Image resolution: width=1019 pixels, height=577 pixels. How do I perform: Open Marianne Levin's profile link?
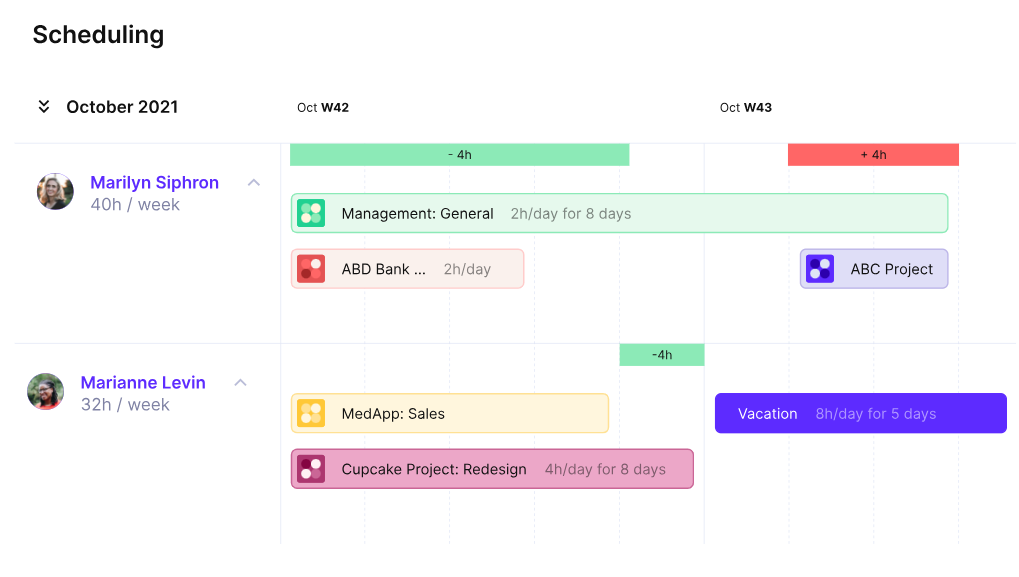[143, 382]
